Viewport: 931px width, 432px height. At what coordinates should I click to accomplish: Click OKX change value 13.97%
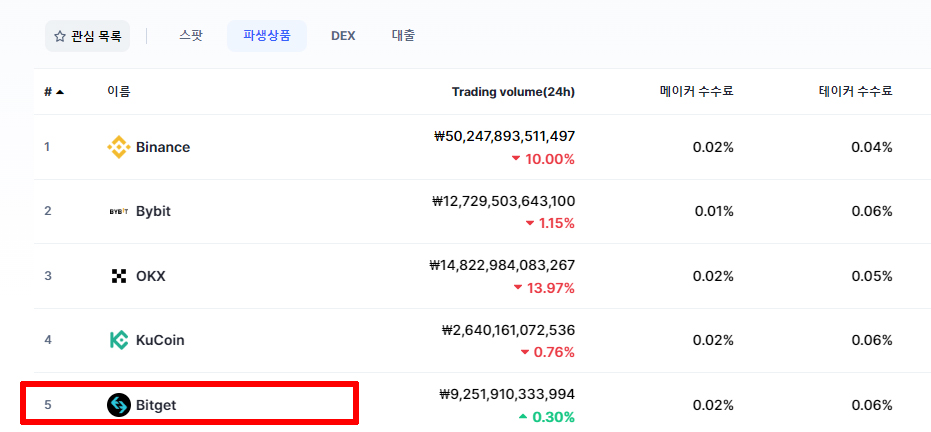[x=549, y=288]
